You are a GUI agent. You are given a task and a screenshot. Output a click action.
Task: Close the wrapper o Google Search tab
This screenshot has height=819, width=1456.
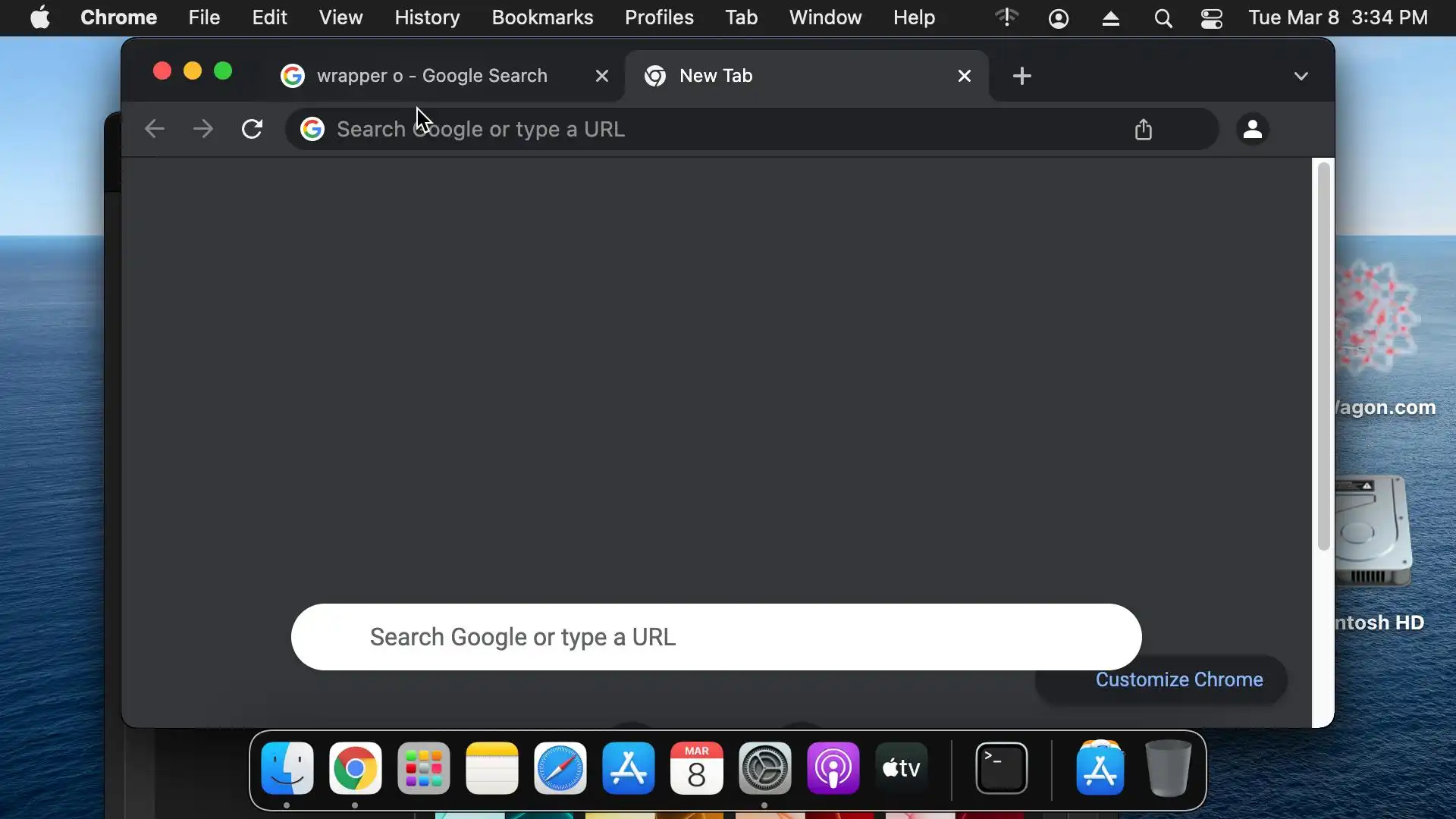point(601,76)
